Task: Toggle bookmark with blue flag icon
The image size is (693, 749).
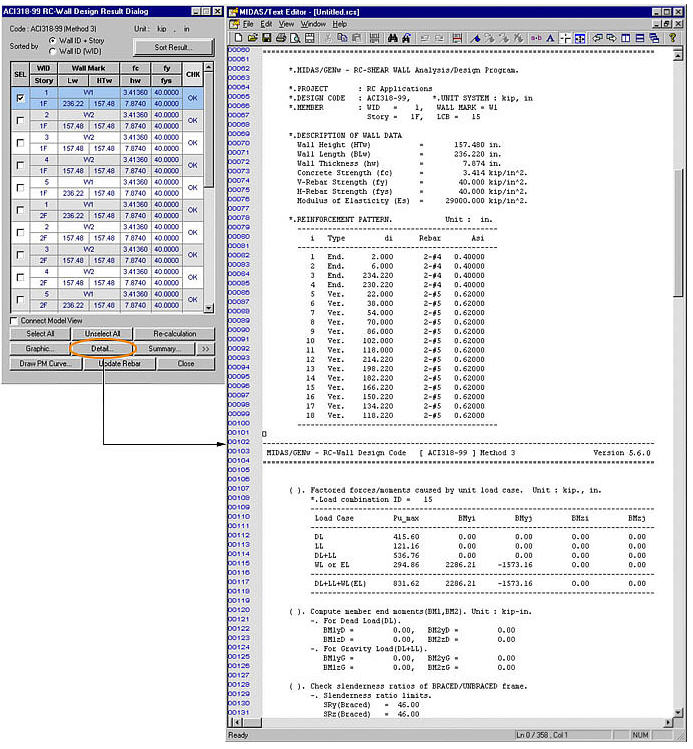Action: point(475,38)
